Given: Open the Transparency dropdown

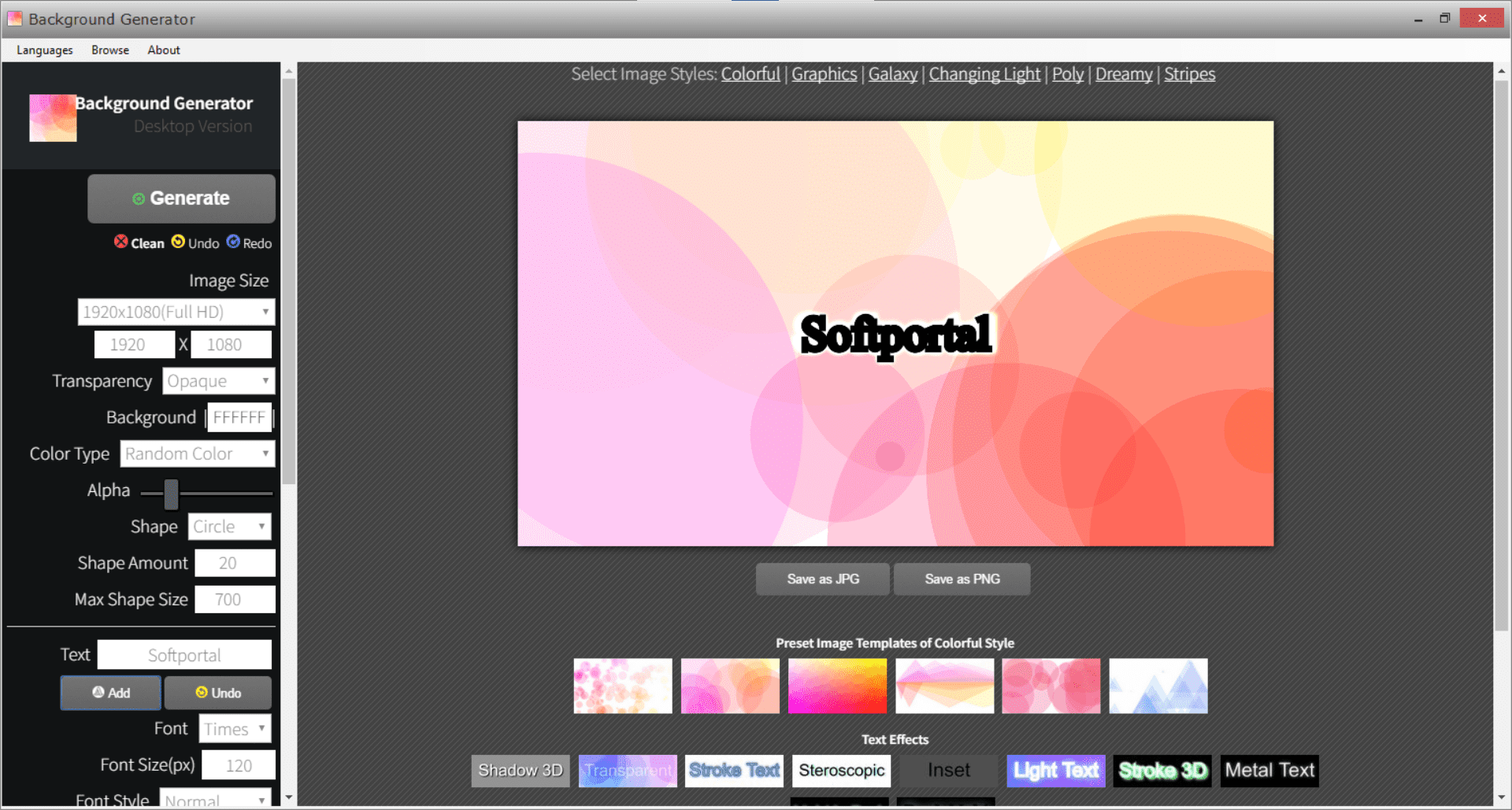Looking at the screenshot, I should [x=219, y=381].
